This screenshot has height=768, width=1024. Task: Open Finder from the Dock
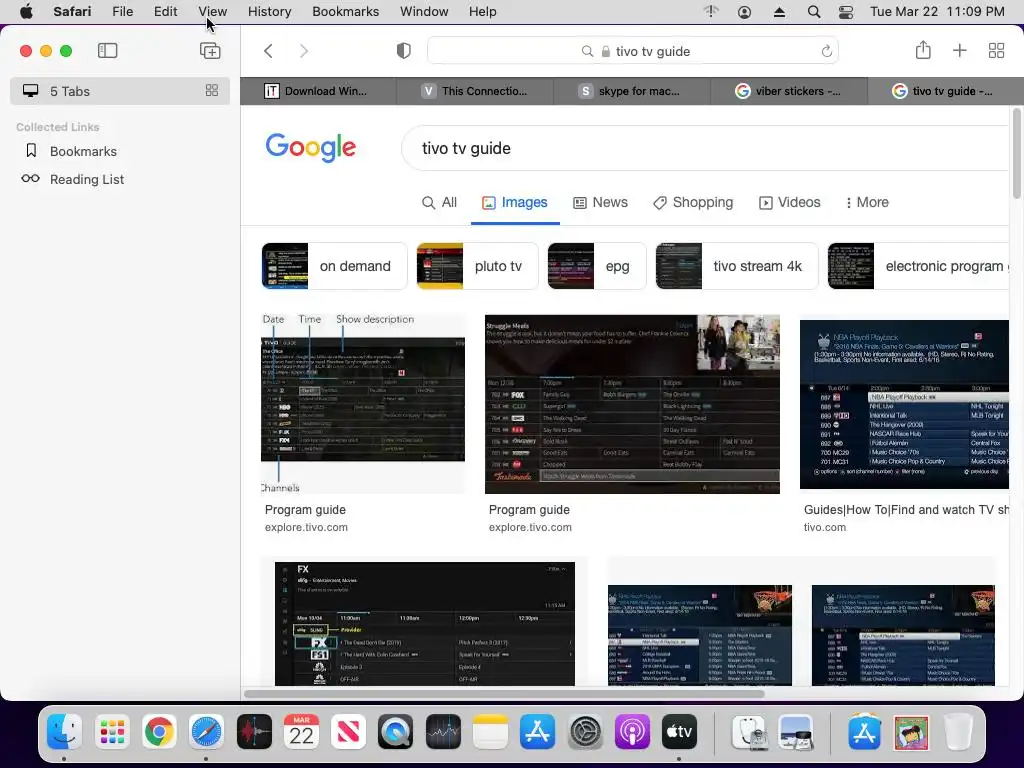(64, 731)
